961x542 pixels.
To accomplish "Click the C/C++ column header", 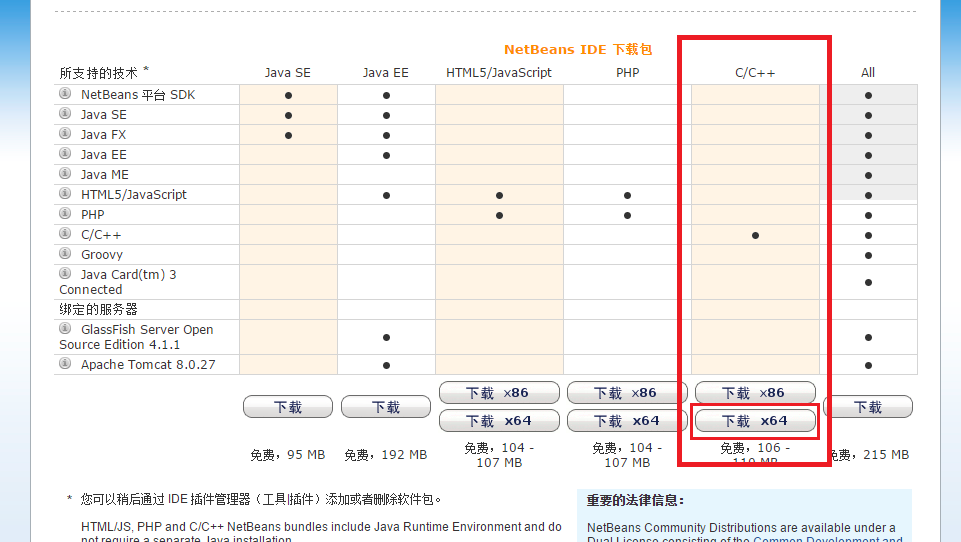I will (755, 73).
